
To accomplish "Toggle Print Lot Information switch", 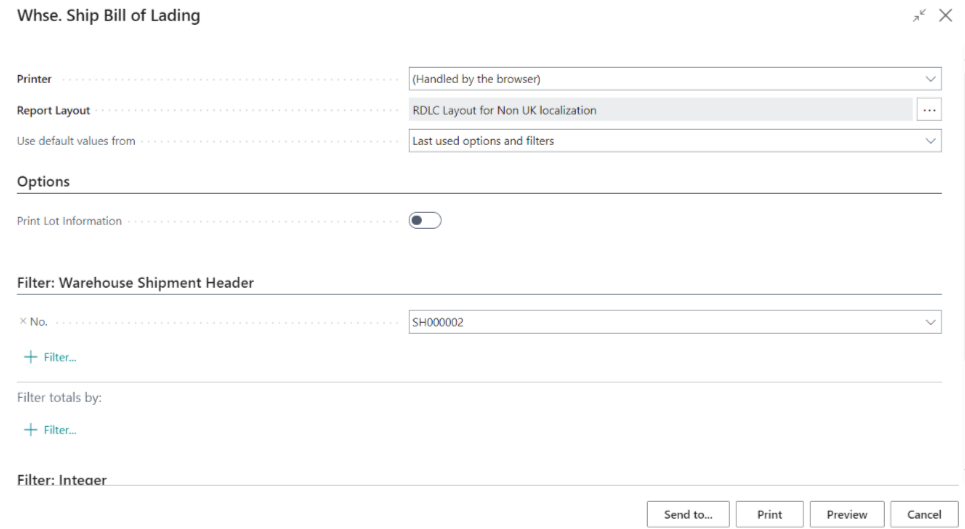I will point(425,220).
